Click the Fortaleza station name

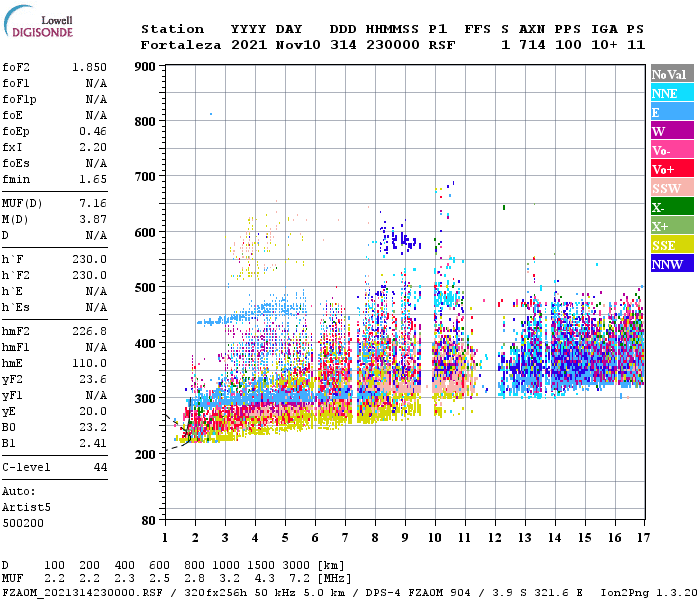click(x=181, y=45)
